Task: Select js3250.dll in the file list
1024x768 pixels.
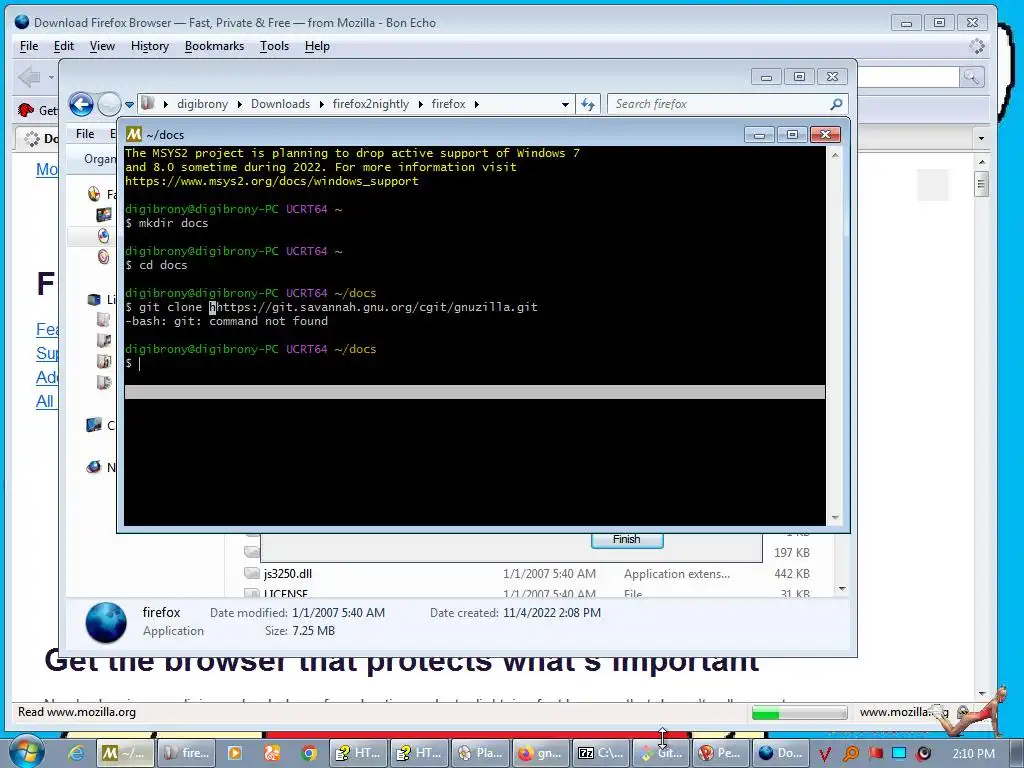Action: tap(288, 574)
